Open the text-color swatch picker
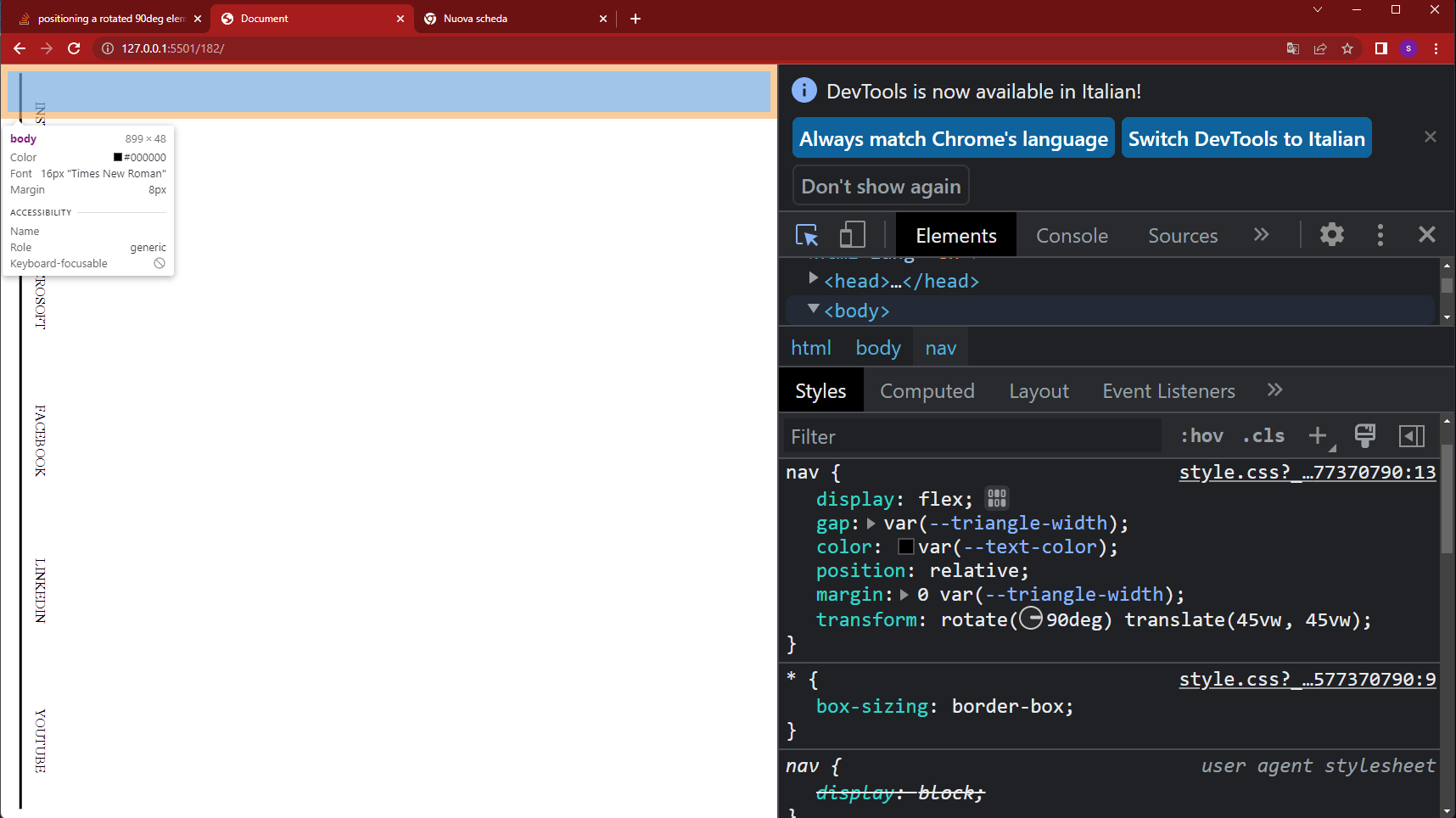1456x818 pixels. tap(906, 547)
